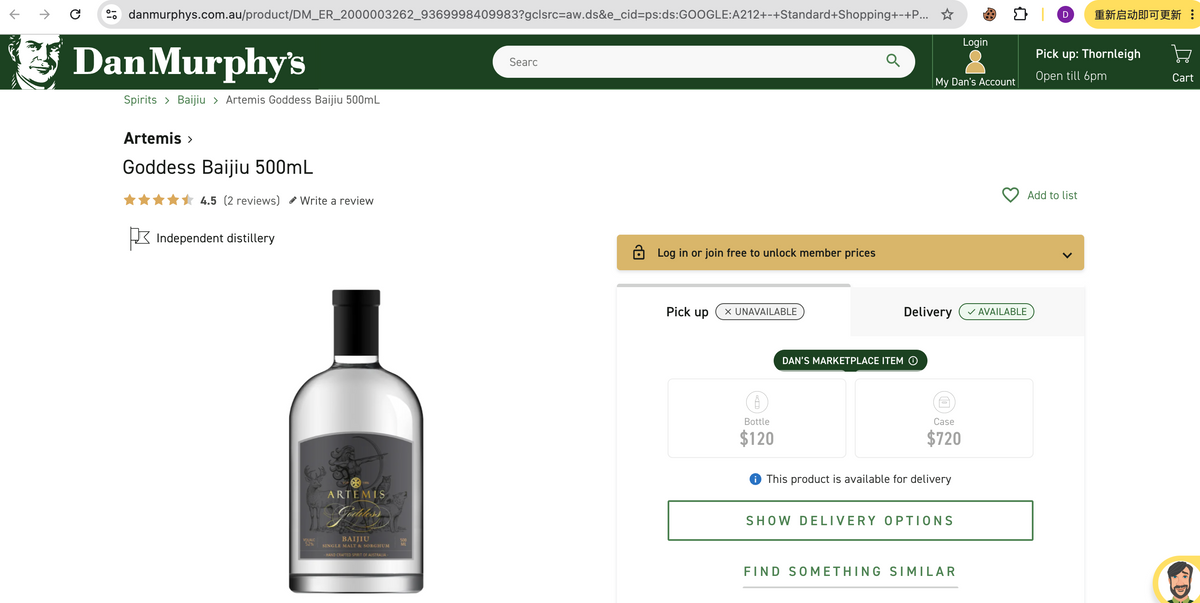The height and width of the screenshot is (603, 1200).
Task: Reload the page with refresh icon
Action: pyautogui.click(x=75, y=14)
